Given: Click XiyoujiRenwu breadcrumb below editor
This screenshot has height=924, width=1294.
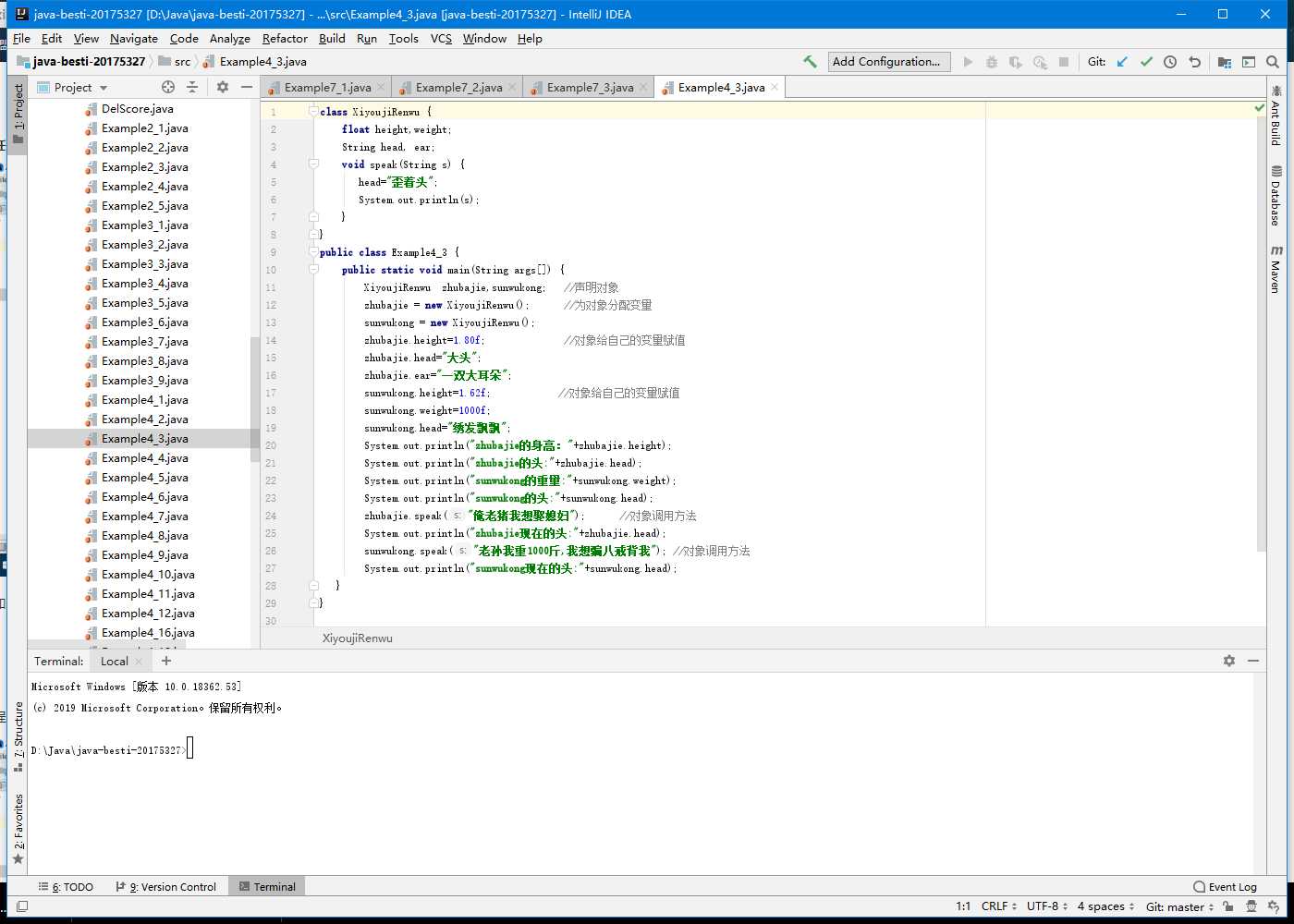Looking at the screenshot, I should [357, 638].
